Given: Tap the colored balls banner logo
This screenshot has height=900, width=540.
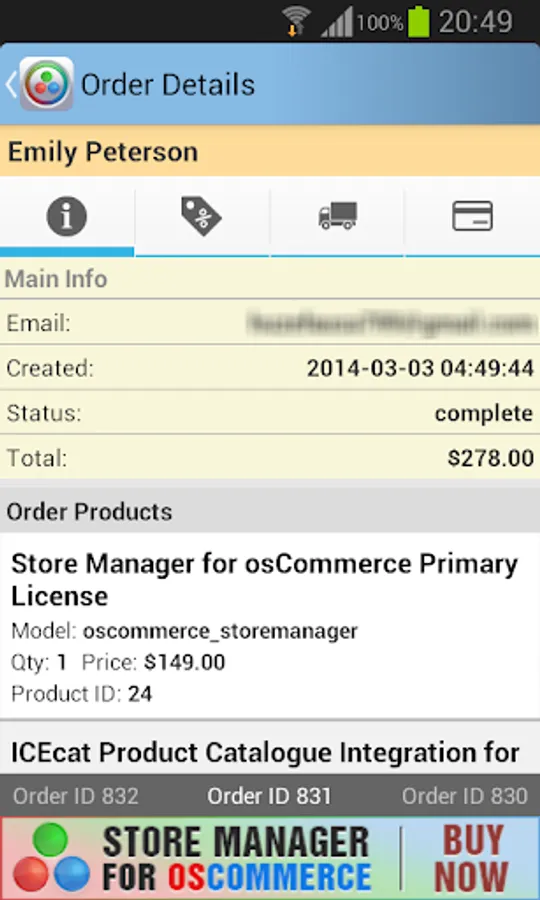Looking at the screenshot, I should pyautogui.click(x=50, y=859).
